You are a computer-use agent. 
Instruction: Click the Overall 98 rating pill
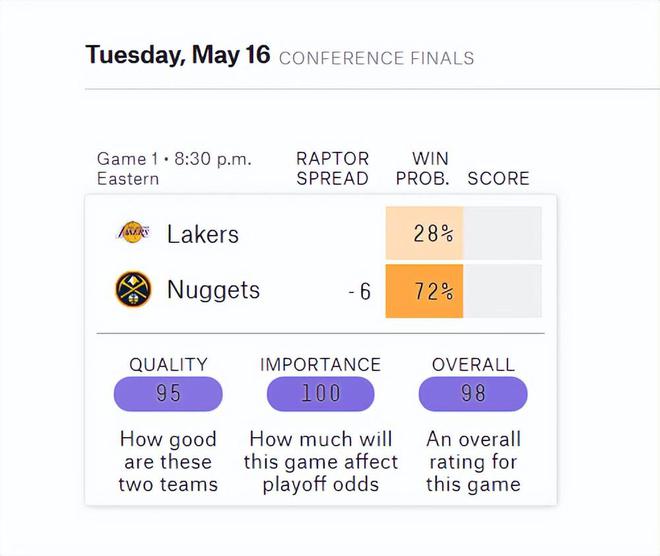click(473, 394)
